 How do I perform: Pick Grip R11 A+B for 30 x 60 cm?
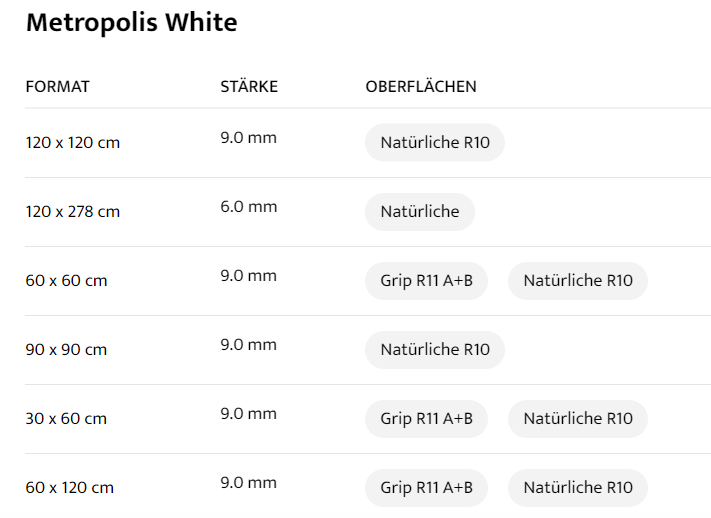[426, 418]
